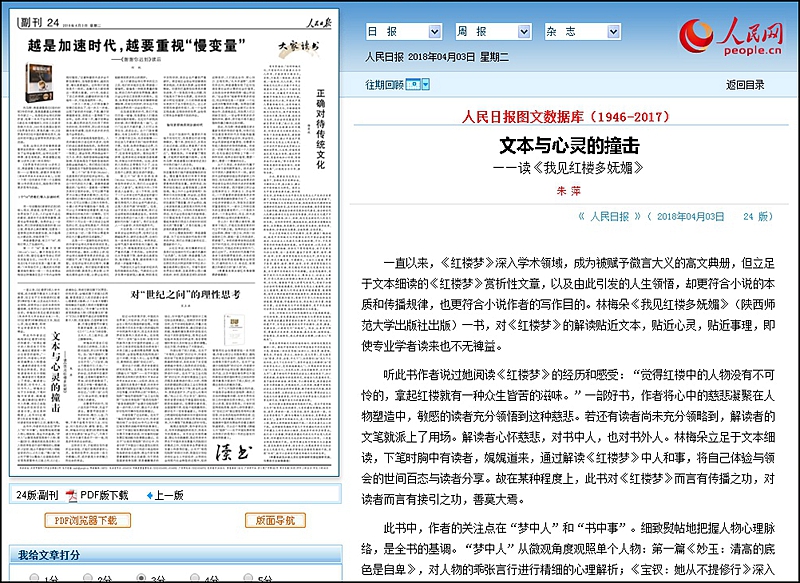Open the vertical 文本与心灵的撞击 title on the preview
This screenshot has height=583, width=800.
pyautogui.click(x=56, y=372)
